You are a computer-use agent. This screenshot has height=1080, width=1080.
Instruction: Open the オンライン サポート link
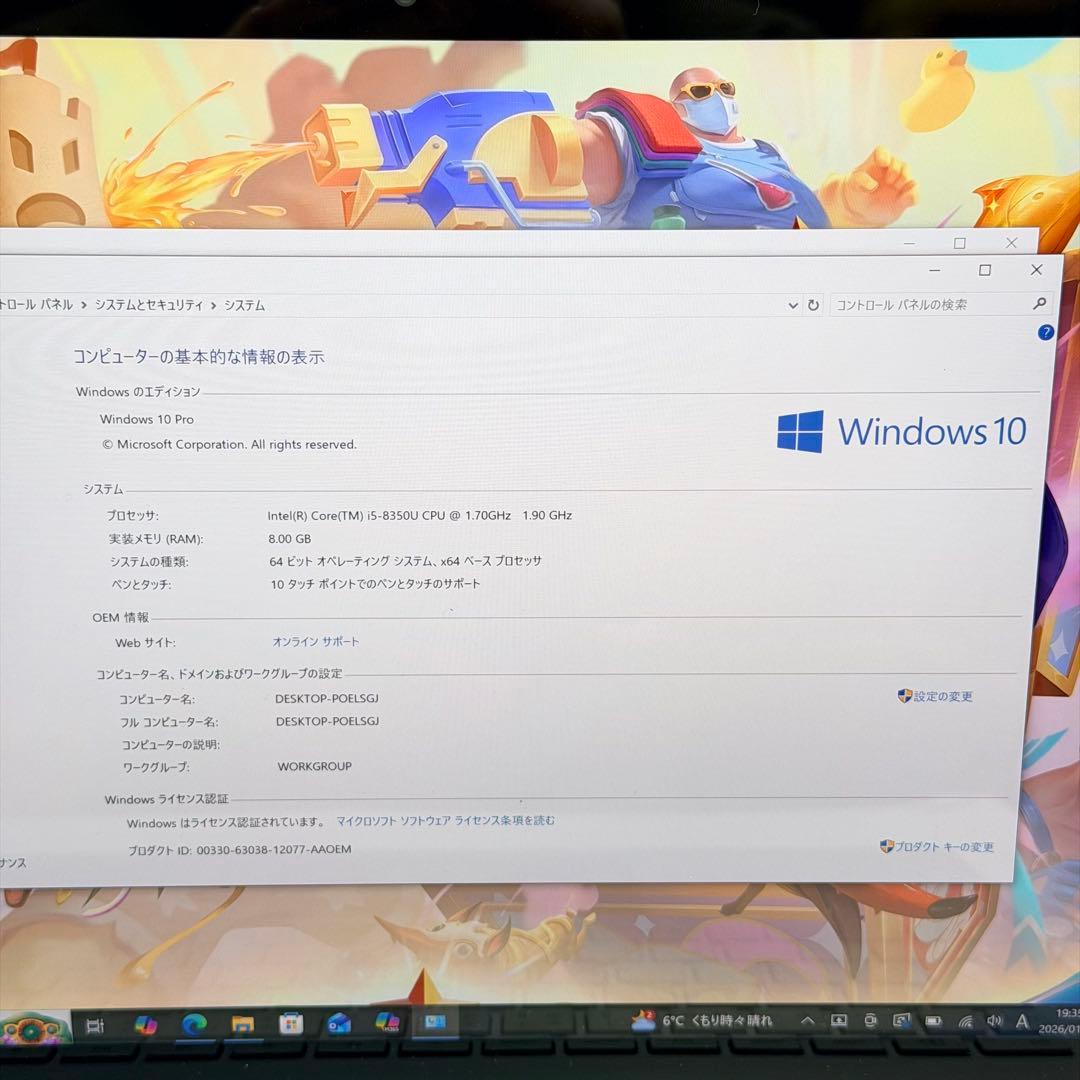[x=315, y=641]
